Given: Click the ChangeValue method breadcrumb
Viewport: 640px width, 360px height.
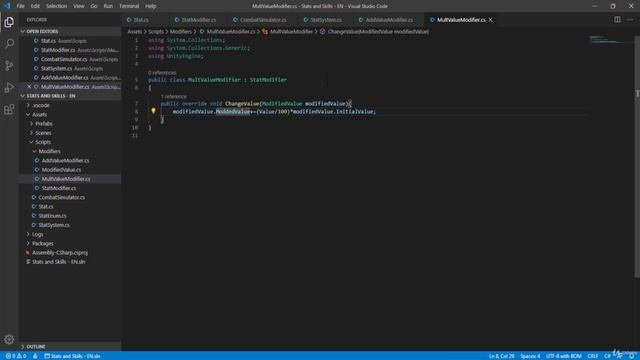Looking at the screenshot, I should pyautogui.click(x=374, y=31).
